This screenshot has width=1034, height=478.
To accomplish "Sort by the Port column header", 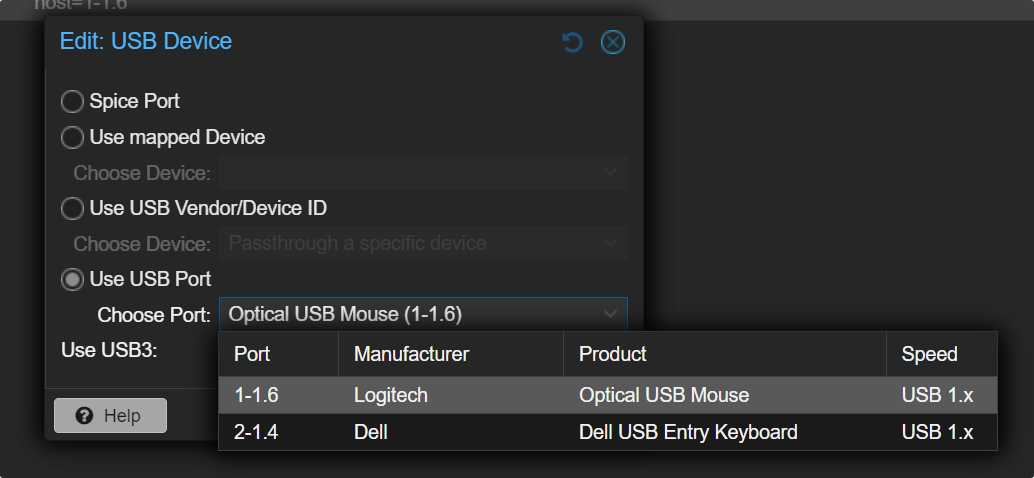I will click(x=252, y=354).
